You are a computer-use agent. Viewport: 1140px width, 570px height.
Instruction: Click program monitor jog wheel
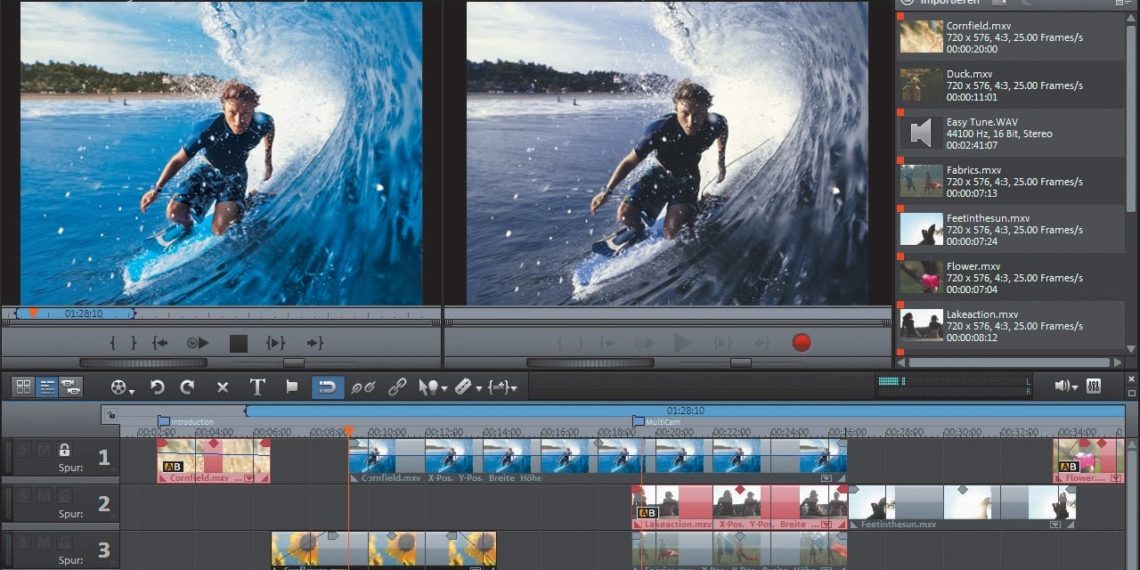590,363
